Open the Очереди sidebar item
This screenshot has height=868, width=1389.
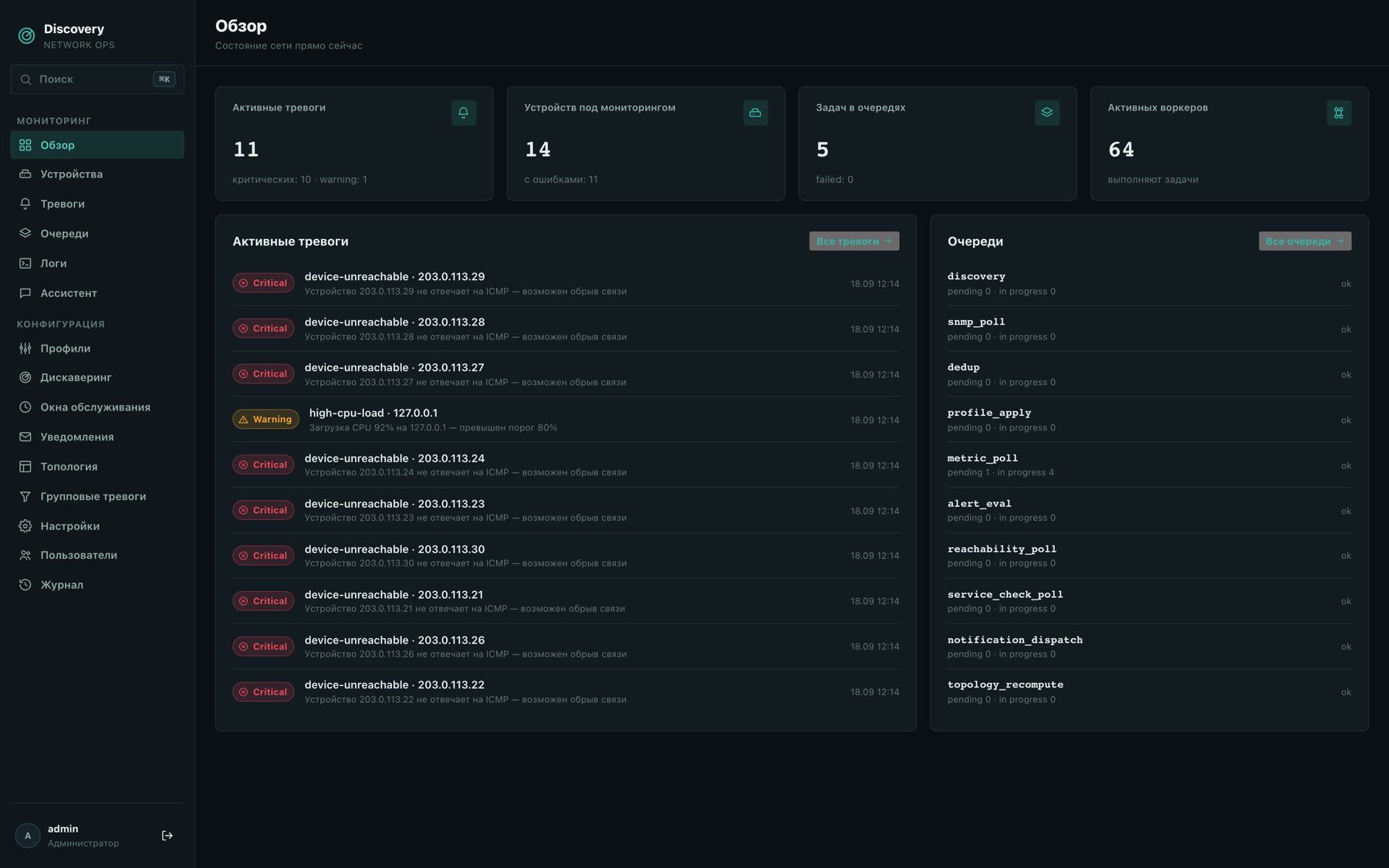(97, 234)
